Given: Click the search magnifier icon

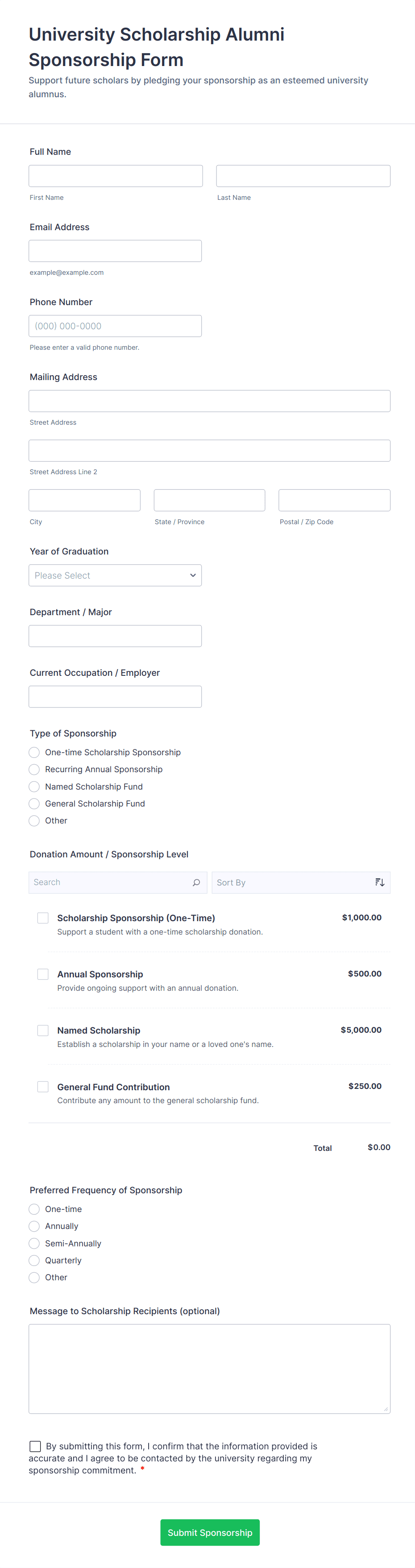Looking at the screenshot, I should (x=196, y=883).
